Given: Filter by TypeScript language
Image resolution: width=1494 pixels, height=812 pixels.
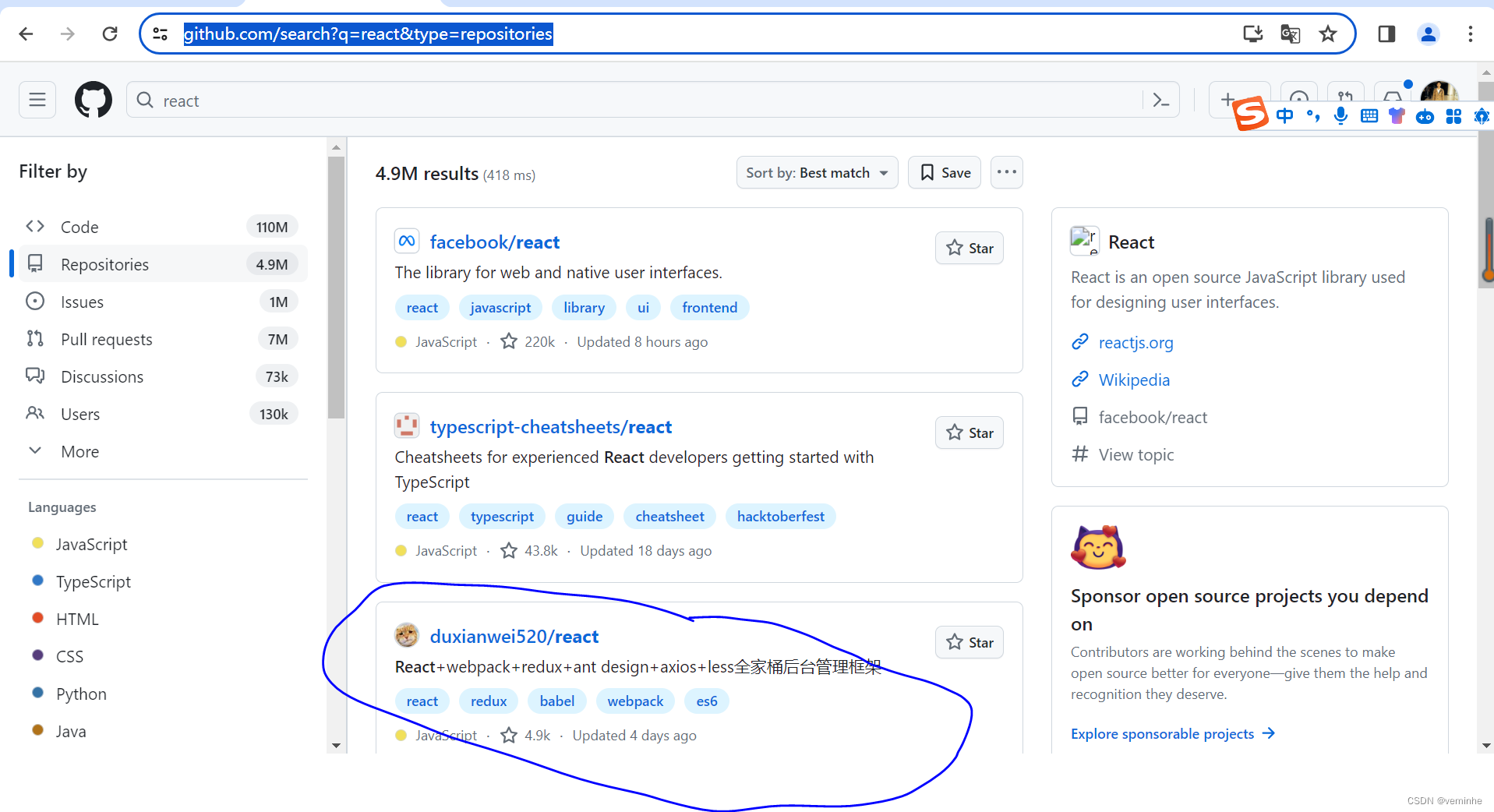Looking at the screenshot, I should click(94, 581).
